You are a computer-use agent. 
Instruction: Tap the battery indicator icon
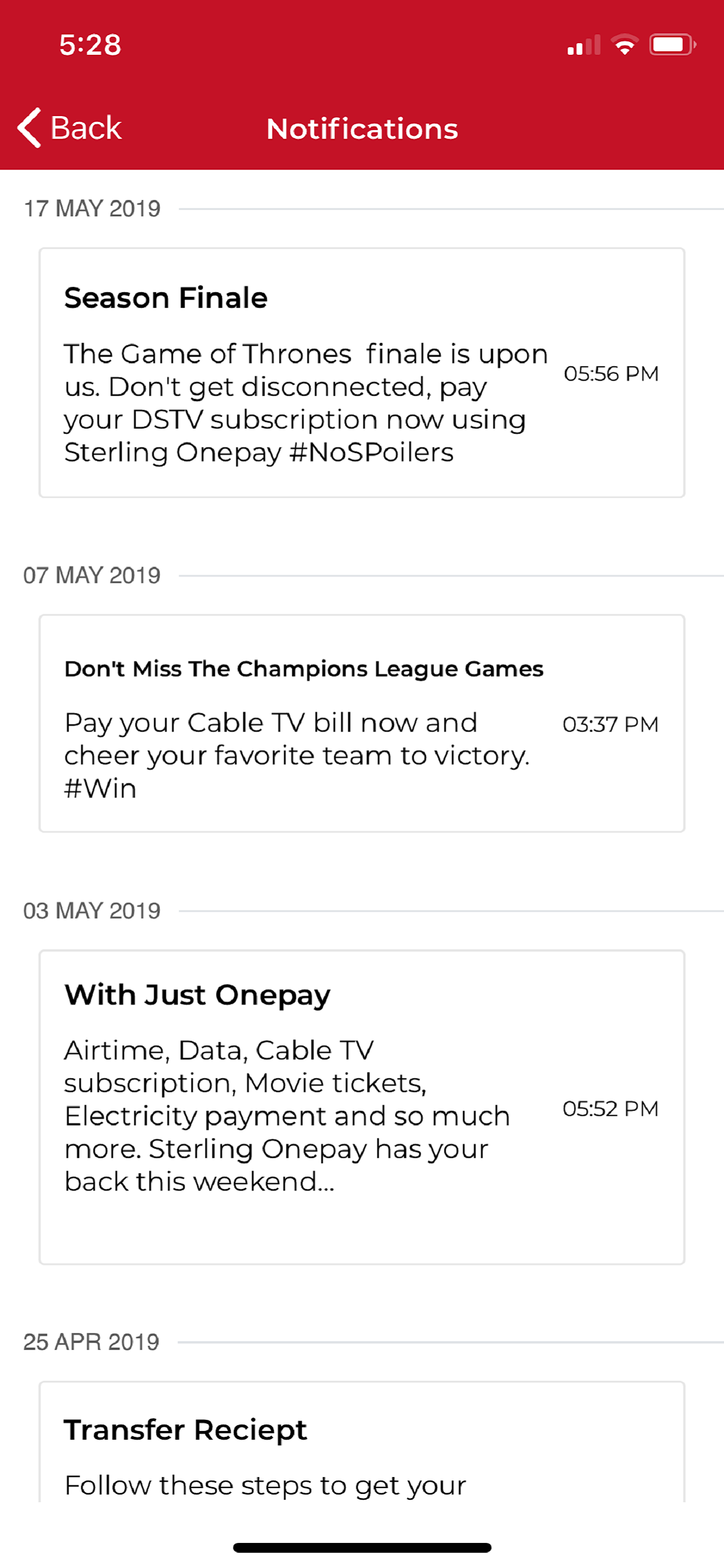[x=672, y=45]
